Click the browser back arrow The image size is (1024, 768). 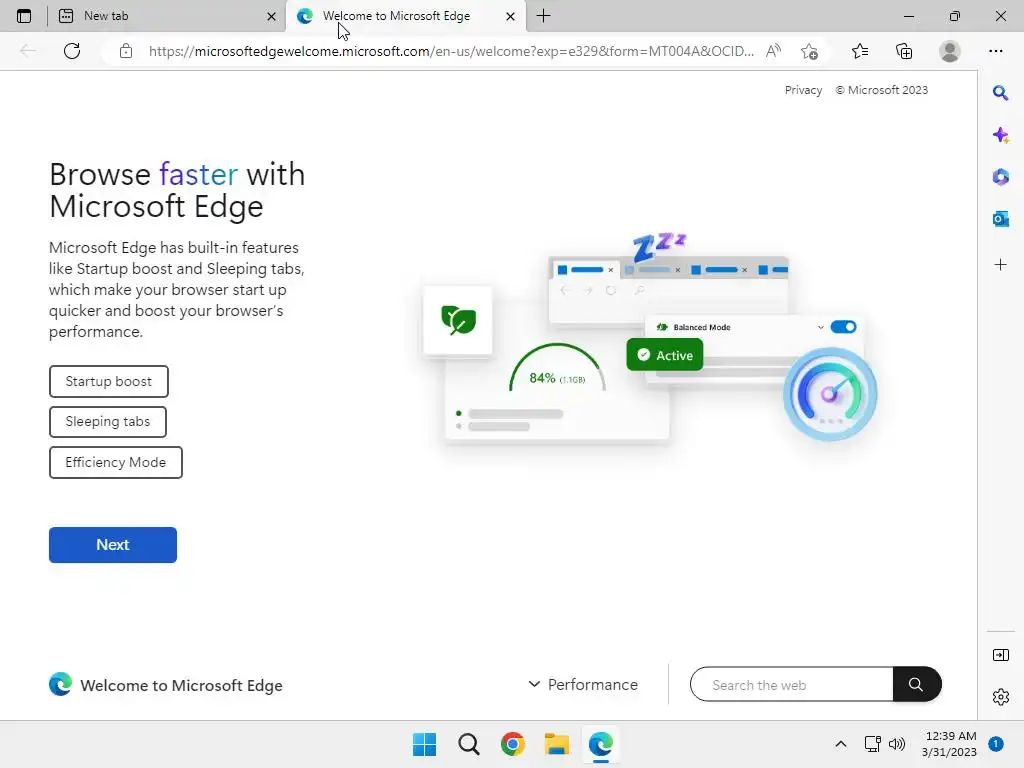(x=28, y=51)
